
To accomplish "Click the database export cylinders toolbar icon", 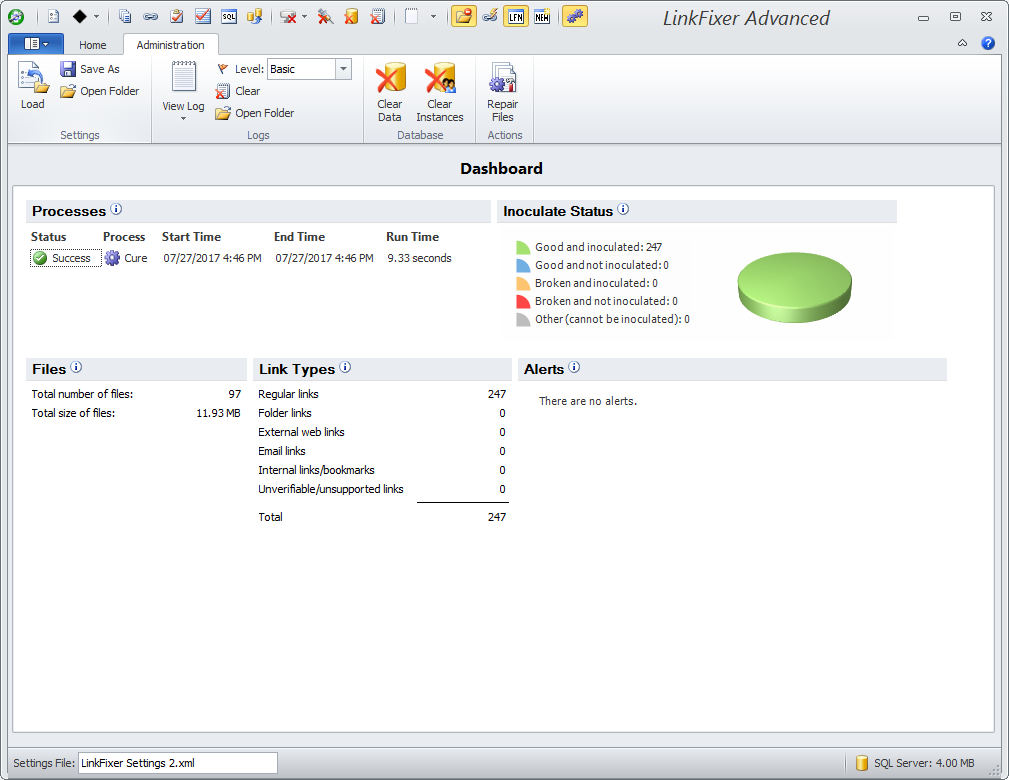I will (254, 17).
